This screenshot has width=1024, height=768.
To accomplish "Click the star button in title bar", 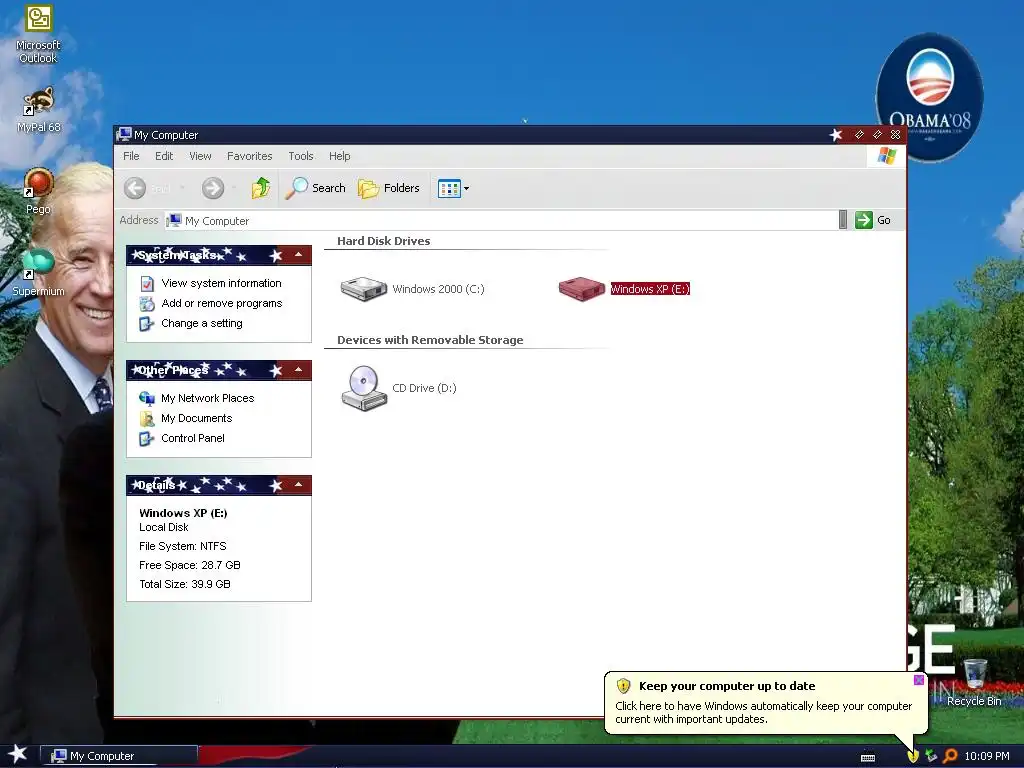I will [x=836, y=135].
